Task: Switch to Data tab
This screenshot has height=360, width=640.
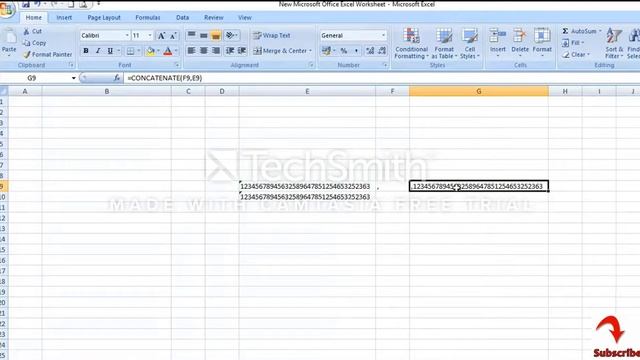Action: pyautogui.click(x=182, y=18)
